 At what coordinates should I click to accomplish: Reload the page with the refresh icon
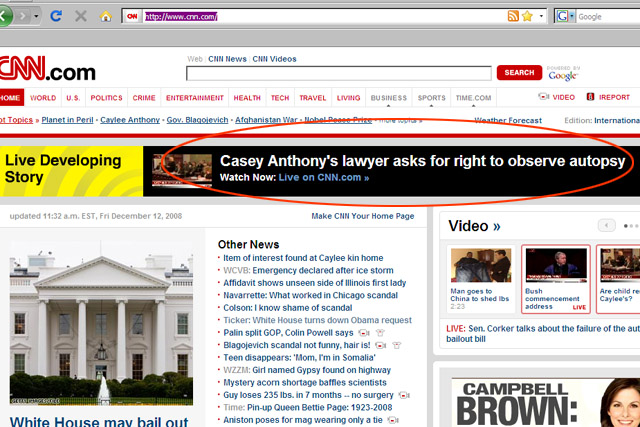coord(56,16)
